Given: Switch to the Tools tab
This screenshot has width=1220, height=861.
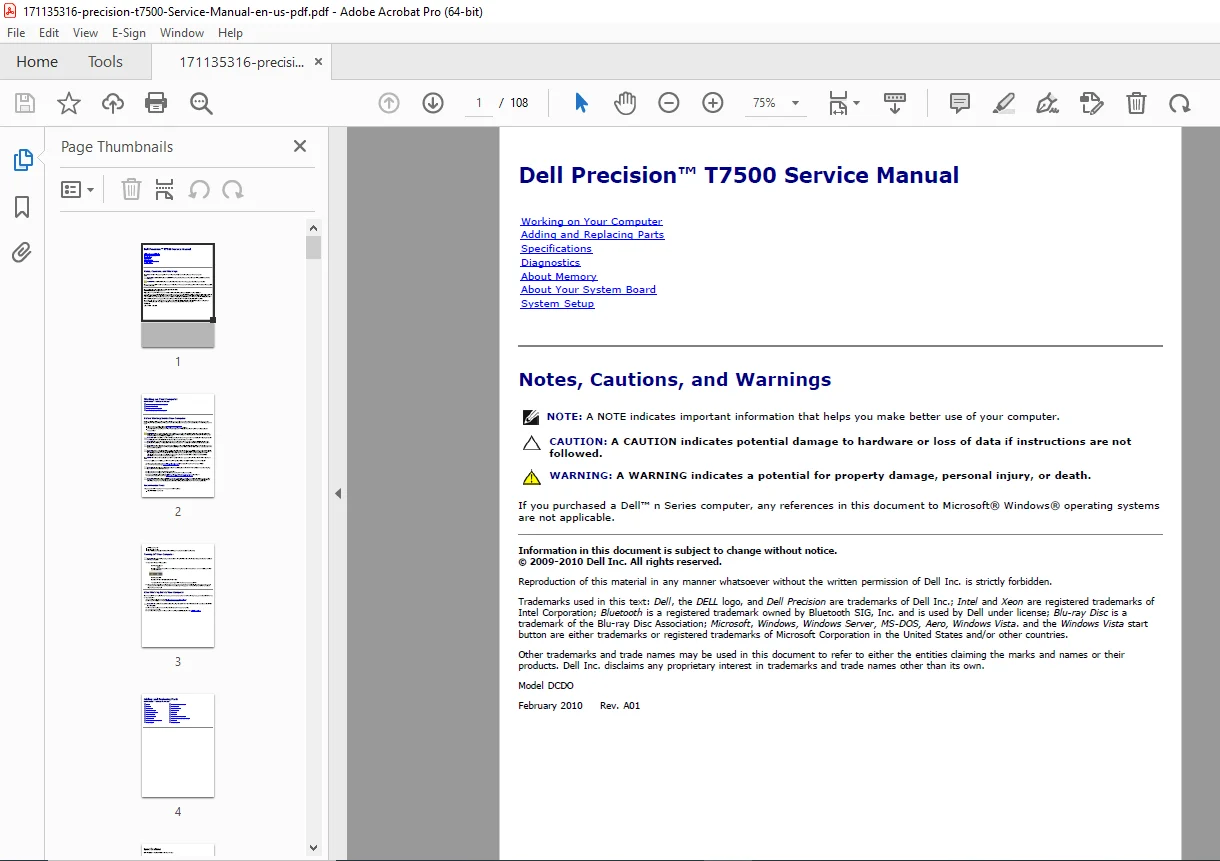Looking at the screenshot, I should click(105, 62).
